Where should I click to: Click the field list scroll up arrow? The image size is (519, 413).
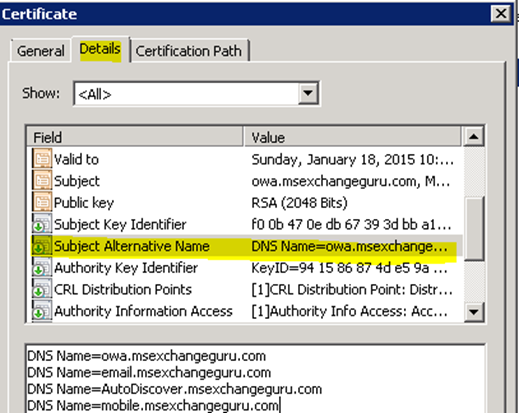474,136
